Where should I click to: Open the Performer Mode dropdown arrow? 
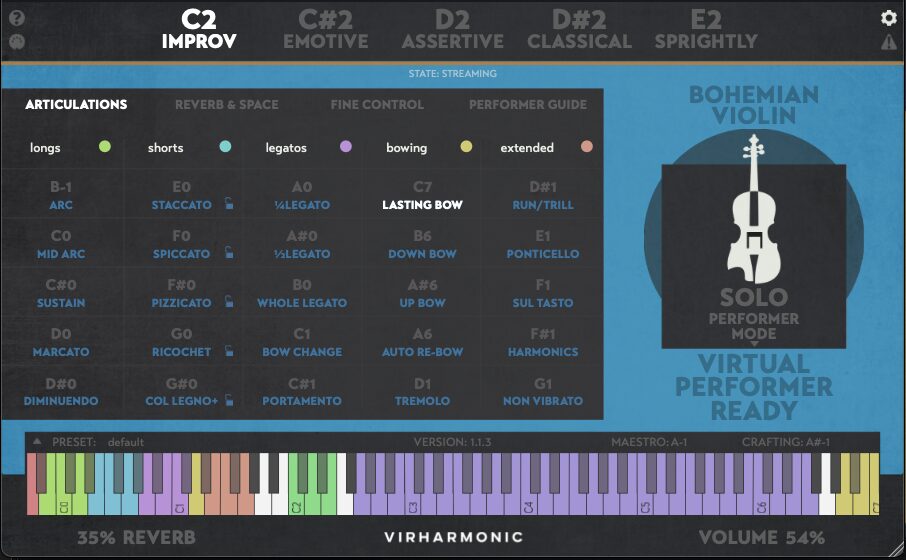pyautogui.click(x=753, y=345)
